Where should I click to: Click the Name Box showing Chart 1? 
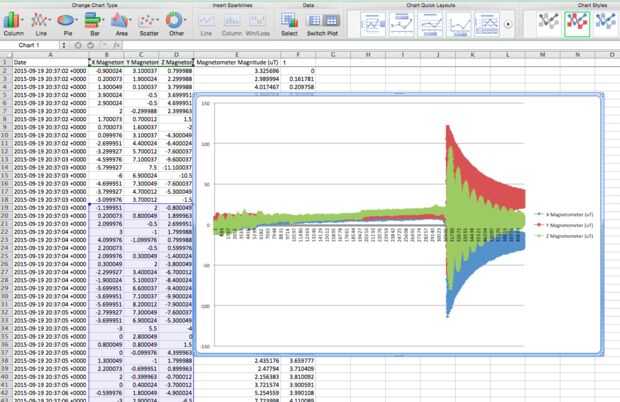tap(29, 45)
